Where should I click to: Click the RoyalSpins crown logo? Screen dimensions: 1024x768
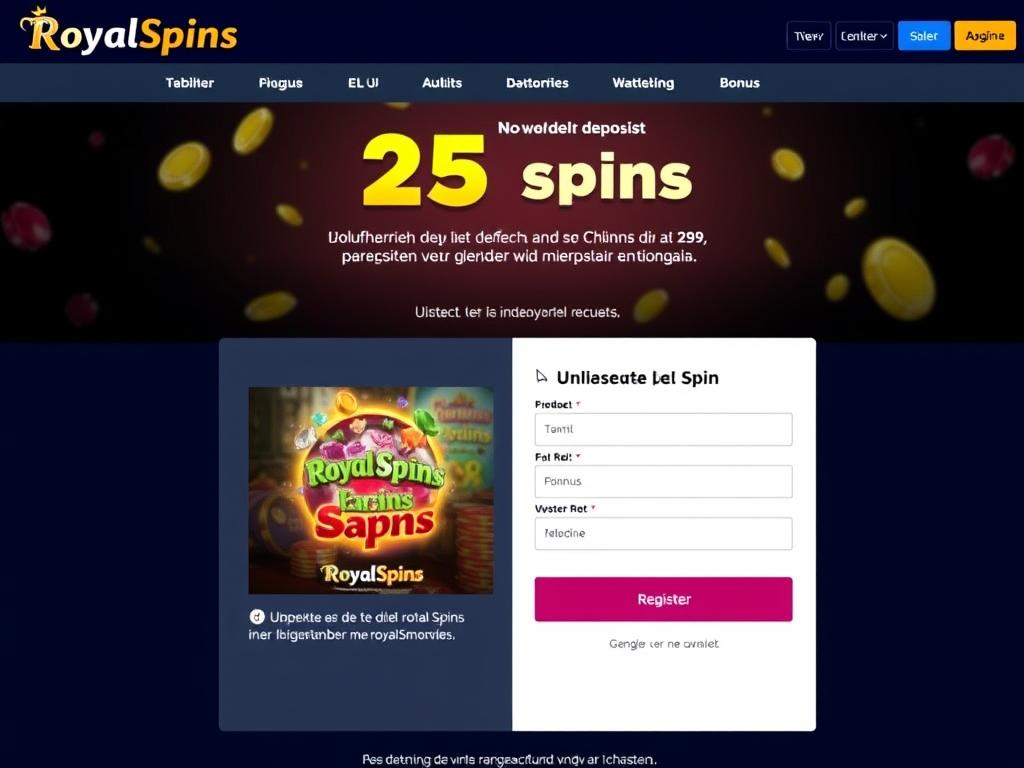(129, 31)
